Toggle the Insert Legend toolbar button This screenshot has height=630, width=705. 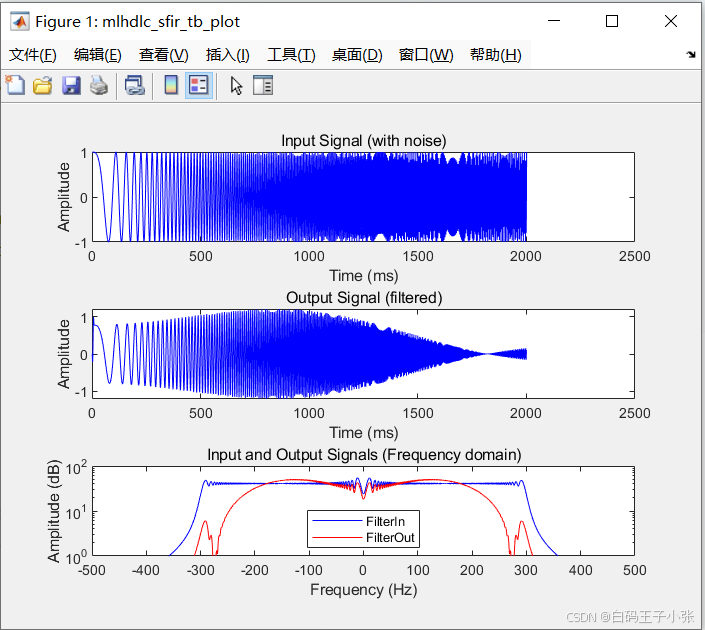pyautogui.click(x=199, y=85)
